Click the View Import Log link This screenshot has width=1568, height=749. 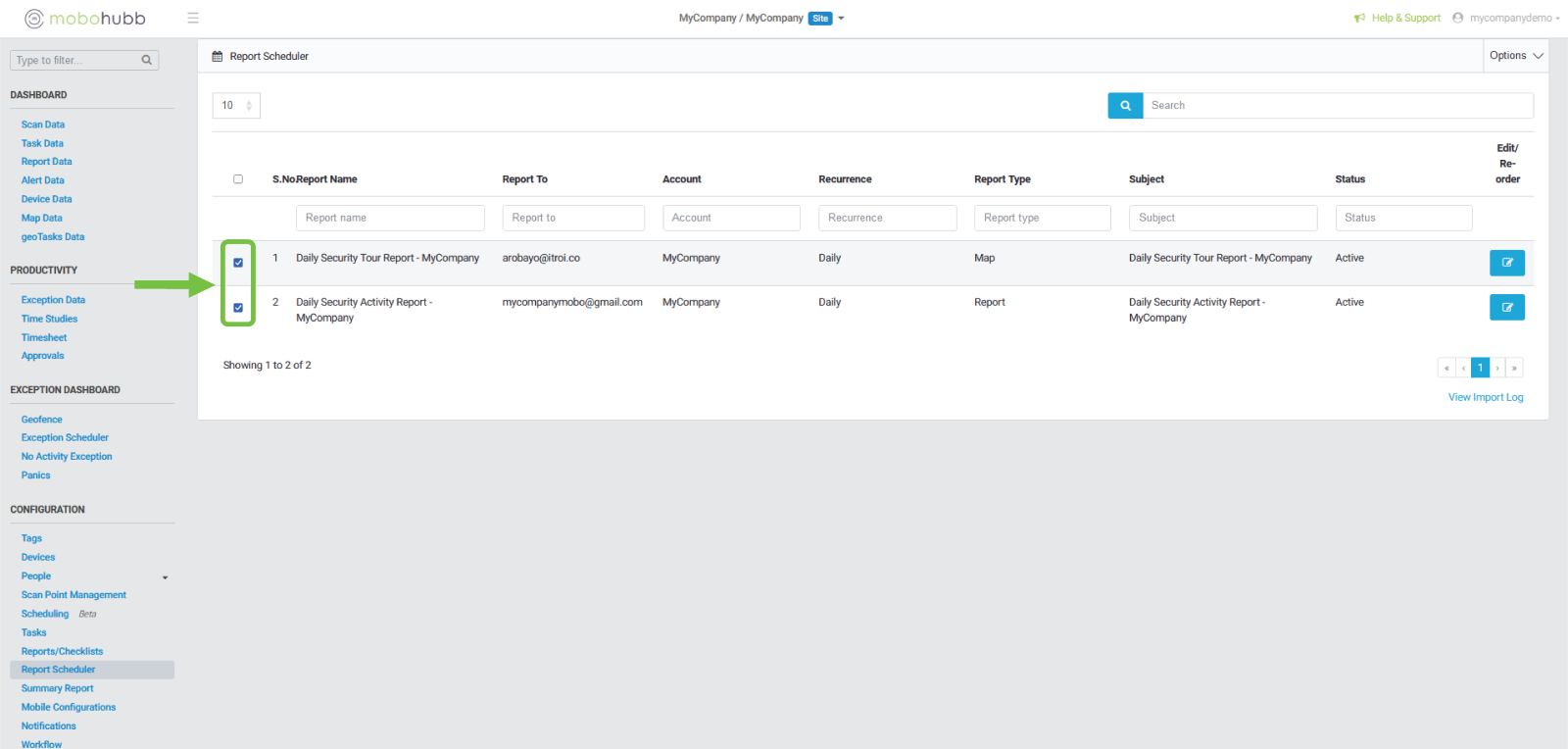[1485, 397]
